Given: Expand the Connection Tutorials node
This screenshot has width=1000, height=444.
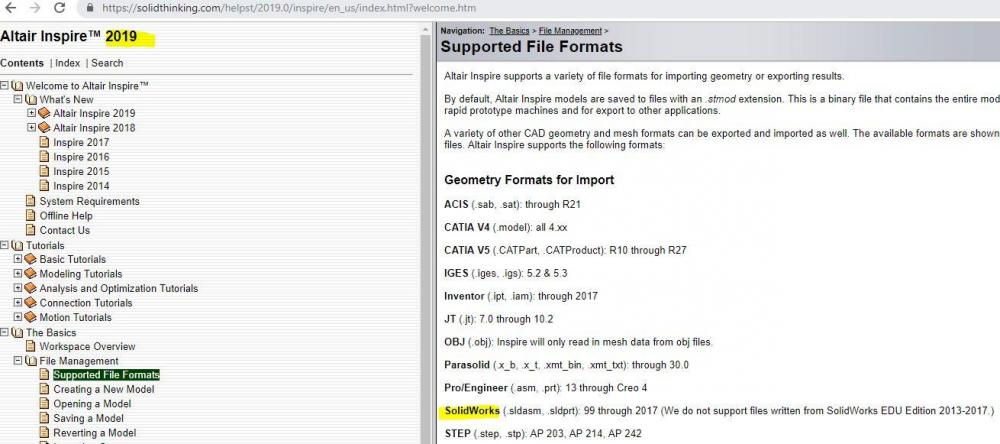Looking at the screenshot, I should [x=18, y=303].
